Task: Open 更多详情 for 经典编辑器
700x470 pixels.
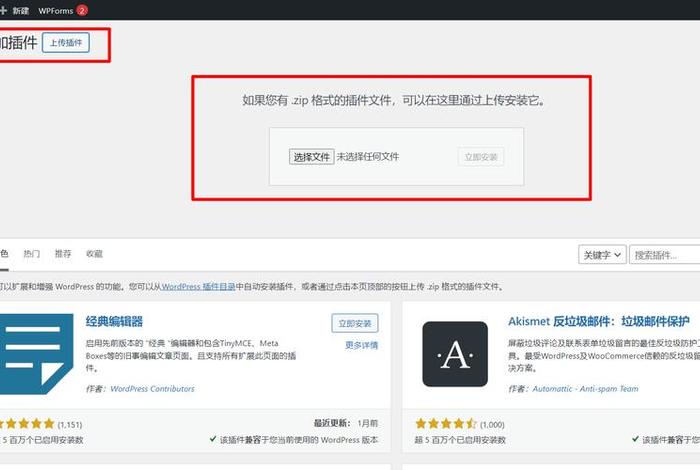Action: (362, 345)
